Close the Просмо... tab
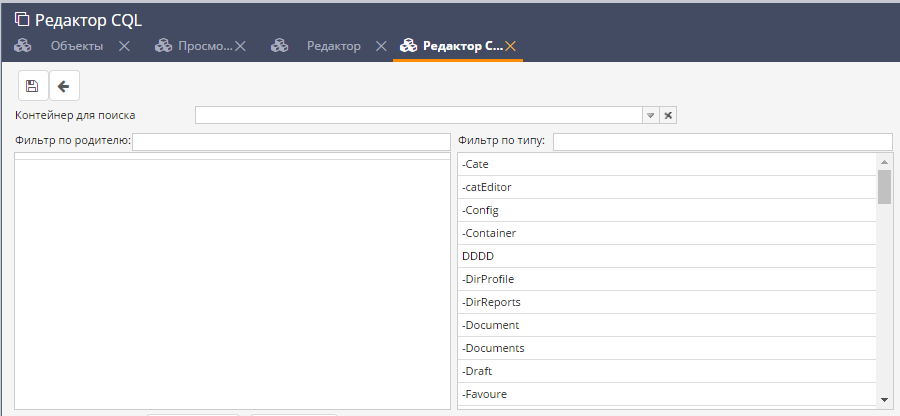The width and height of the screenshot is (900, 416). pos(240,46)
